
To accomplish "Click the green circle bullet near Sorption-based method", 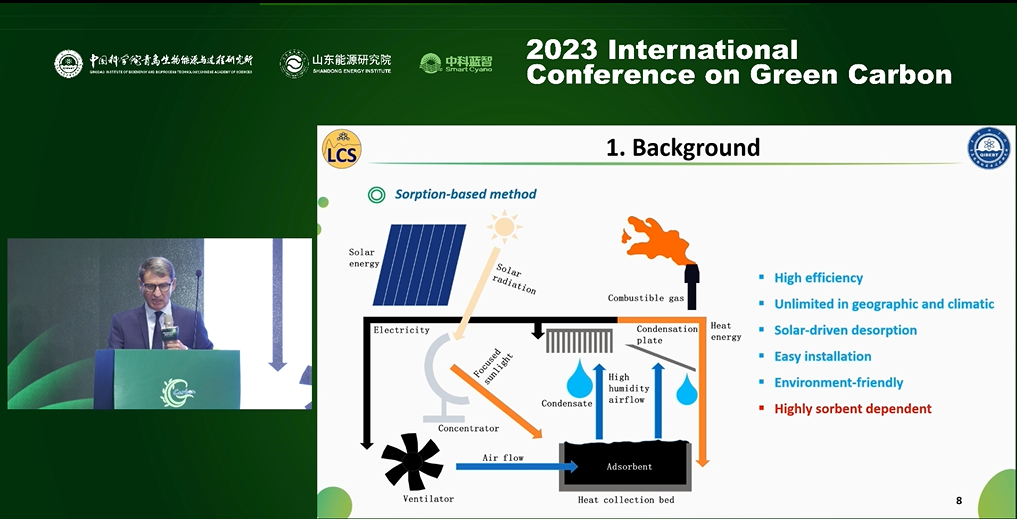I will (376, 194).
